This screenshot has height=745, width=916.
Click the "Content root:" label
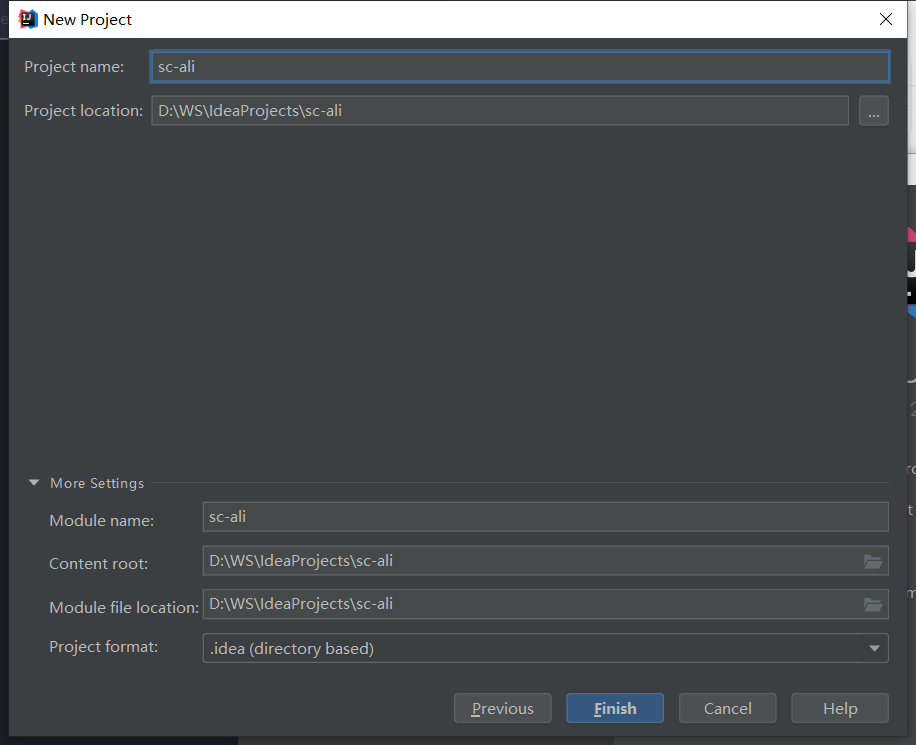coord(99,564)
